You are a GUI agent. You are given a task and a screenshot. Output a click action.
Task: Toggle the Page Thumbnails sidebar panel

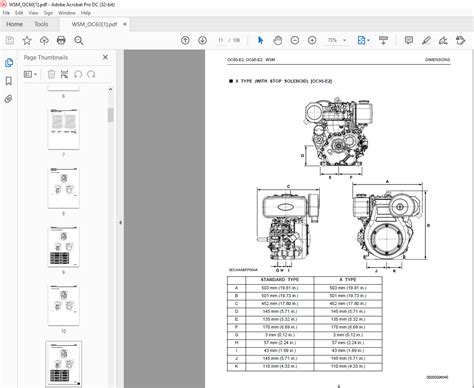[x=9, y=63]
